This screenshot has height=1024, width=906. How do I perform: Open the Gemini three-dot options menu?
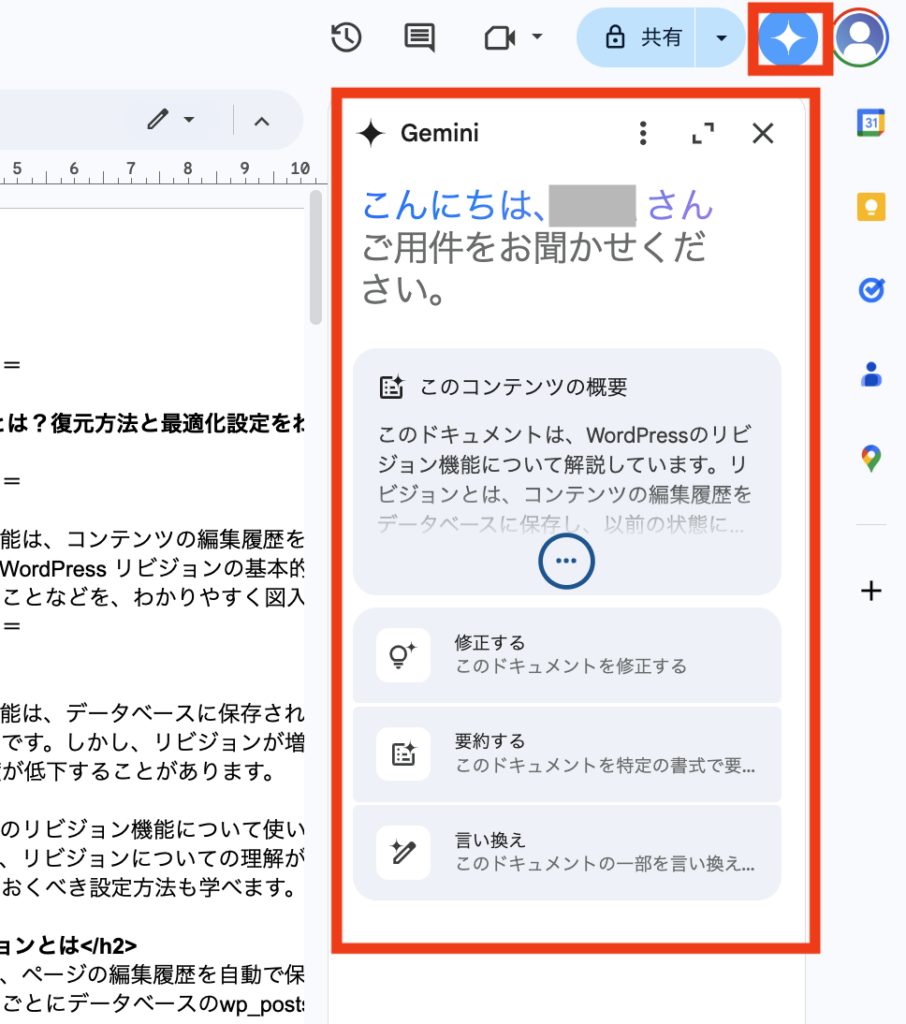coord(643,132)
